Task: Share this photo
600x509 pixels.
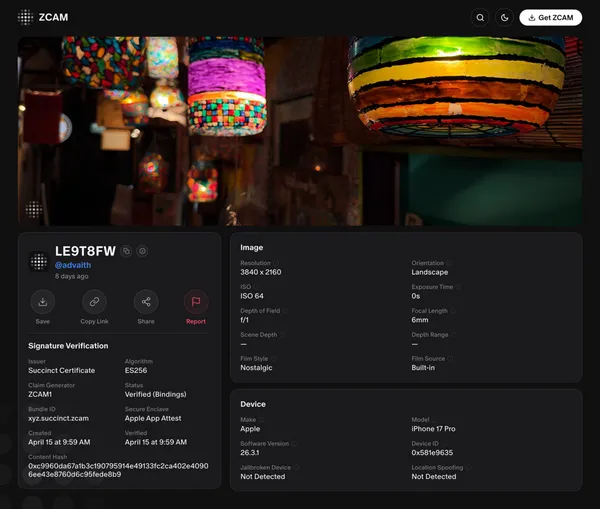Action: pos(146,302)
